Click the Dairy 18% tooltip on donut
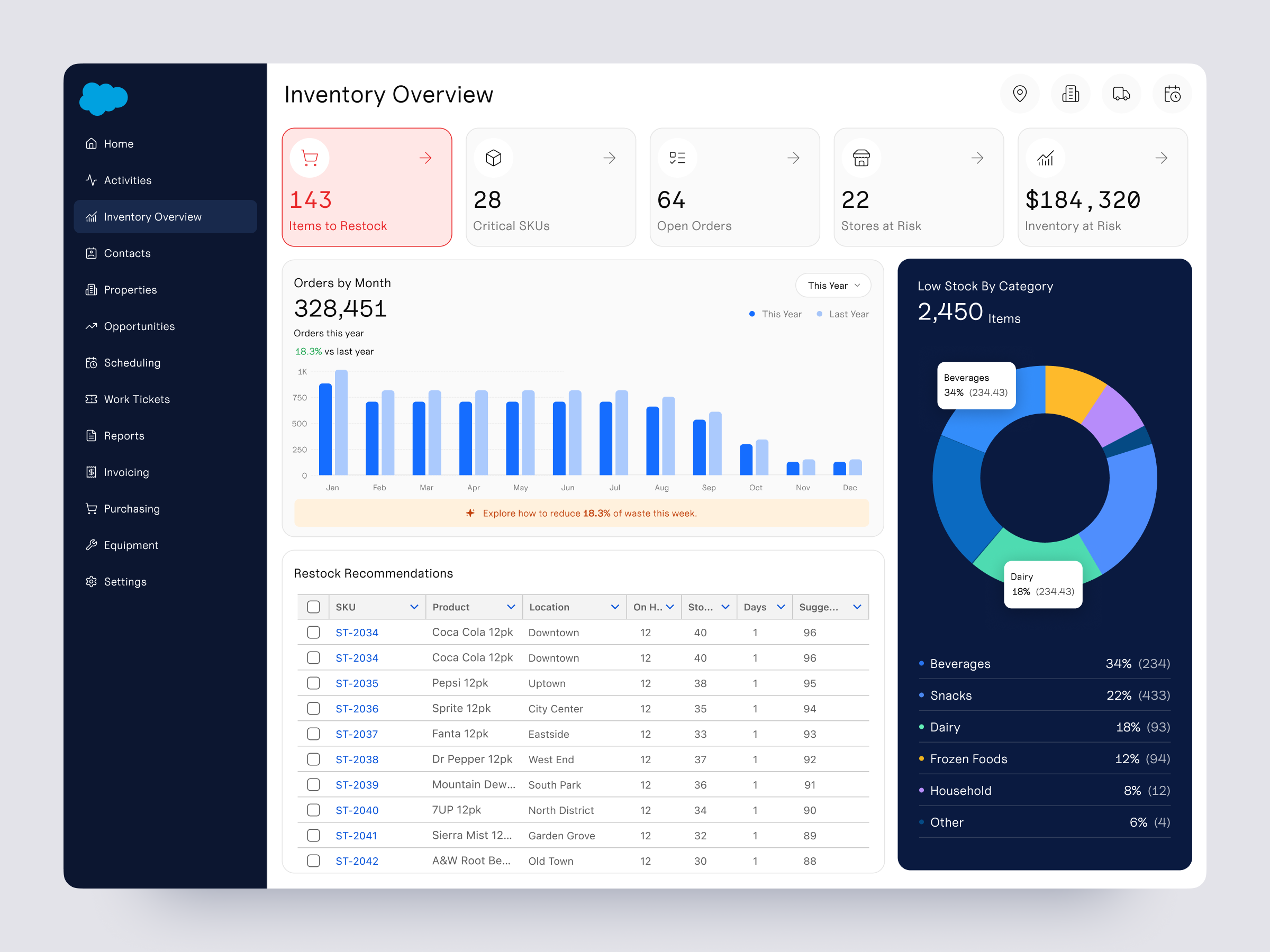This screenshot has height=952, width=1270. pos(1043,584)
